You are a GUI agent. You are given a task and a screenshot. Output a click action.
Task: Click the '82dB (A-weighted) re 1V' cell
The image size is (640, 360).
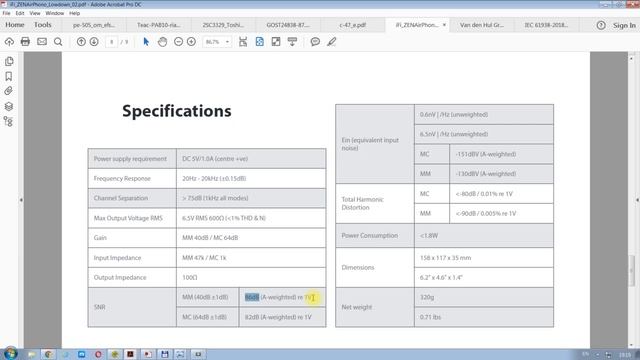tap(282, 317)
